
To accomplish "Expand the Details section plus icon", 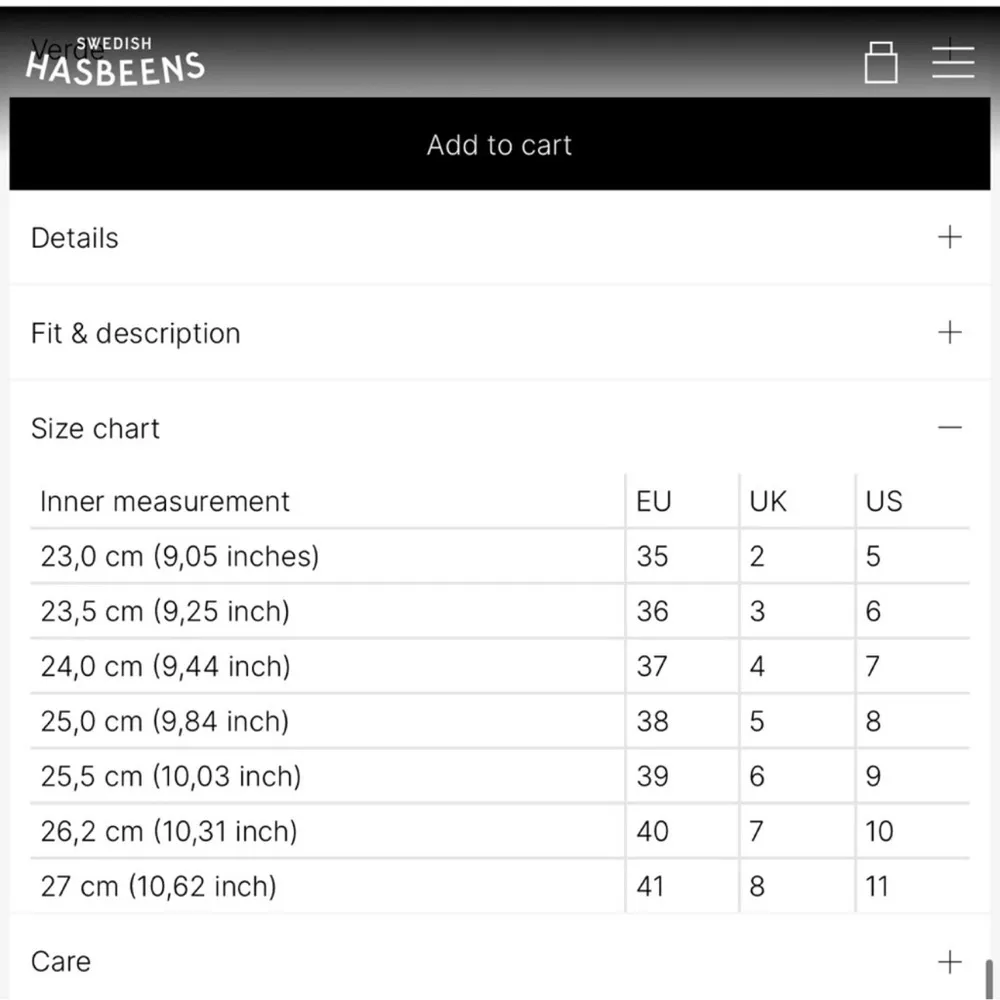I will point(949,237).
